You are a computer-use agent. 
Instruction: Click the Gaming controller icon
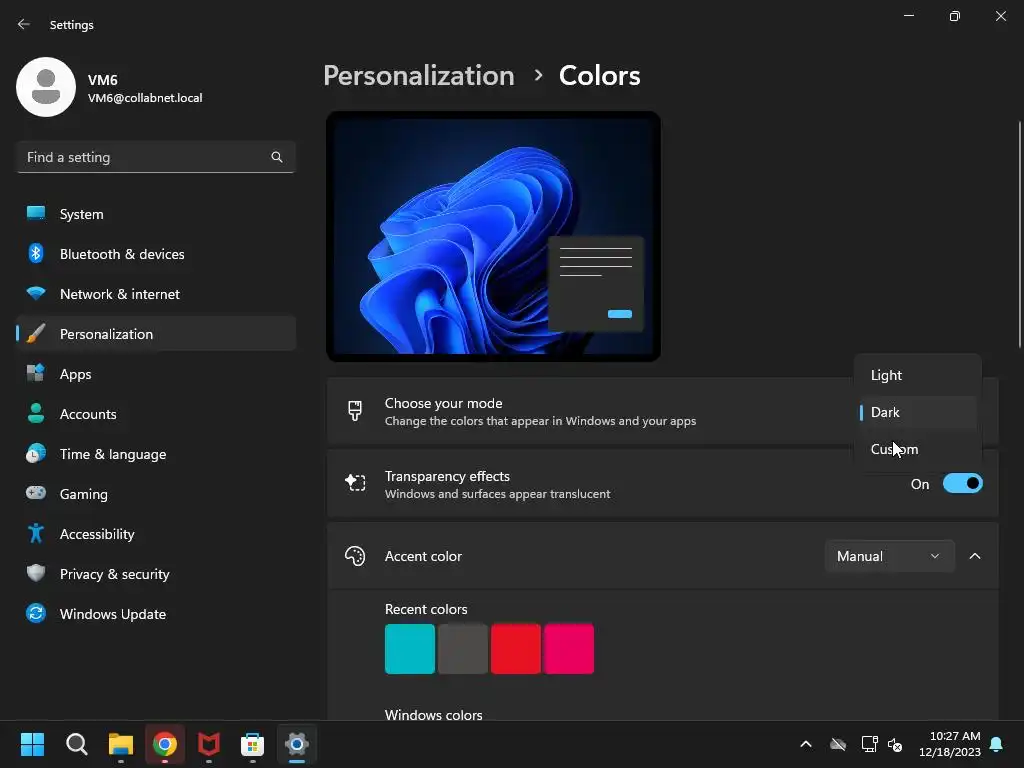[x=36, y=493]
